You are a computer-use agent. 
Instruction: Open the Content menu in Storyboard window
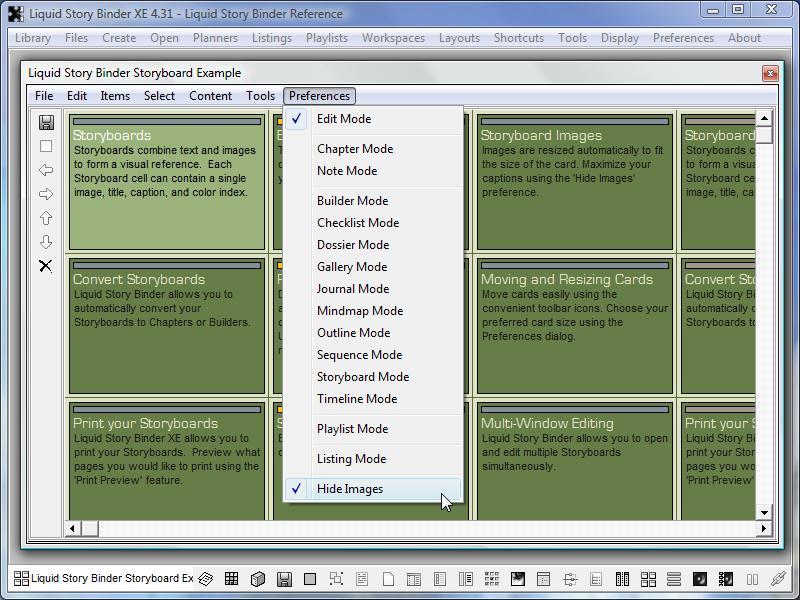click(210, 96)
